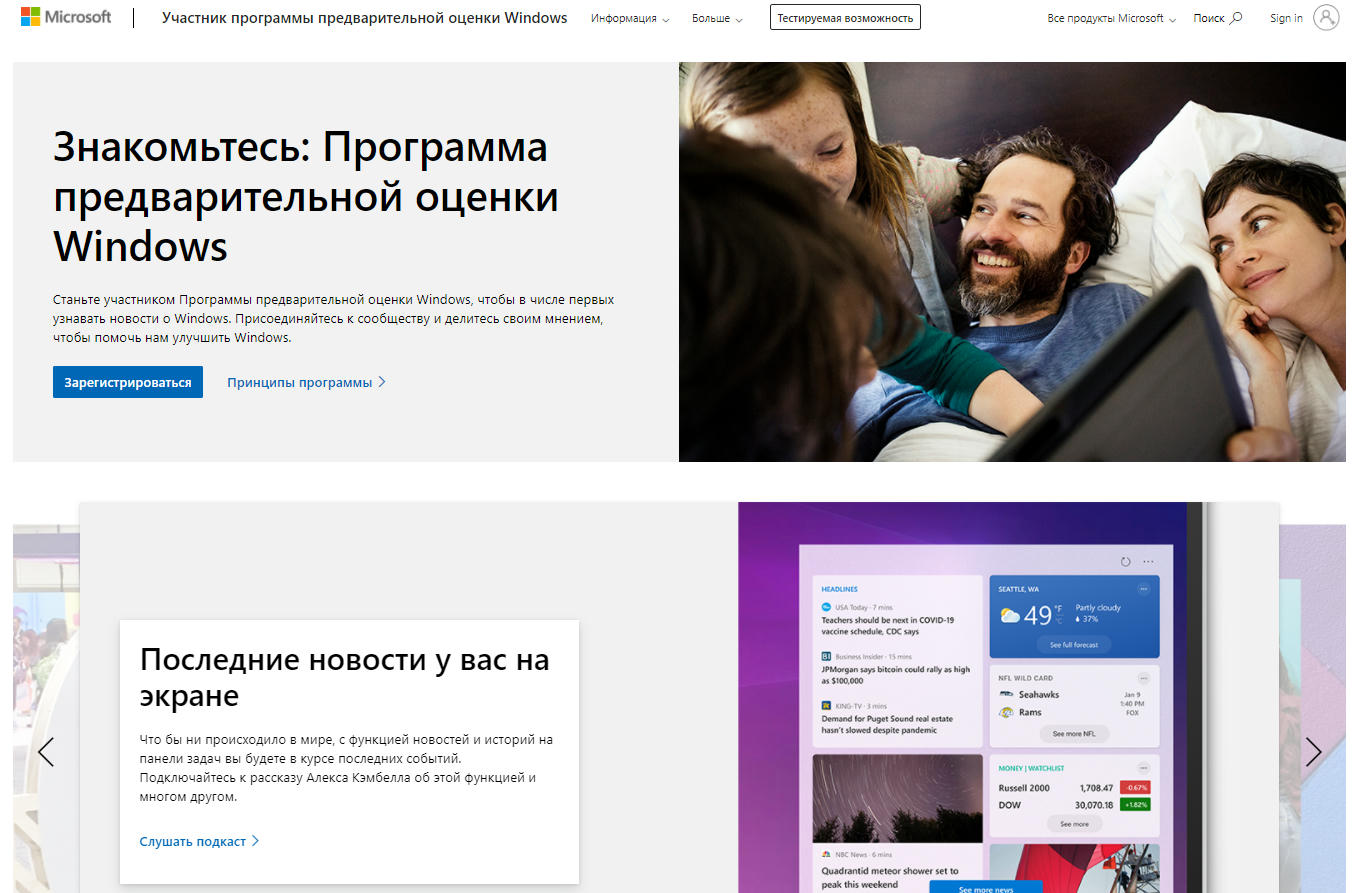Click the heading Последние новости у вас на экране

(x=345, y=677)
